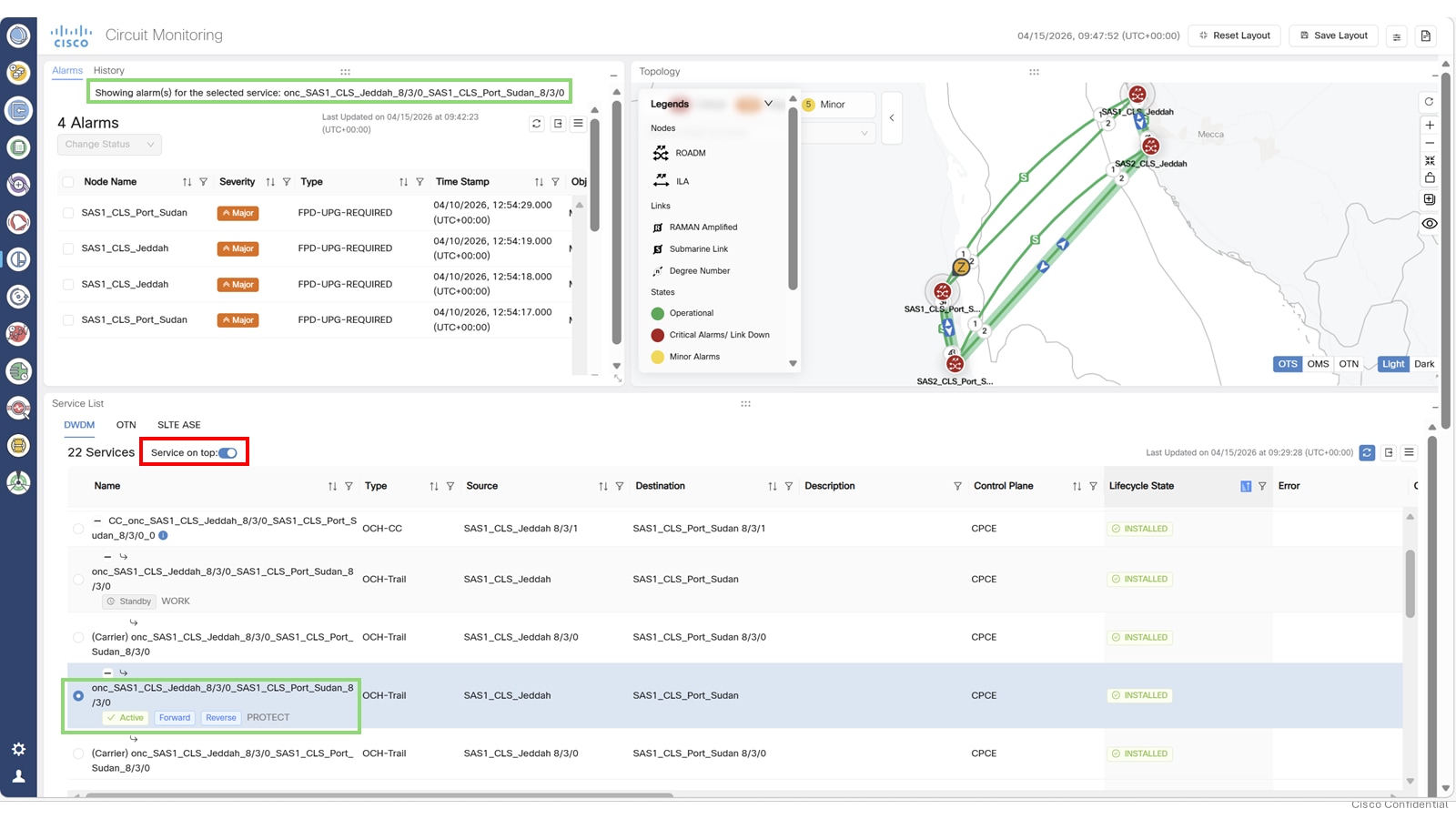Open the eye visibility options on the map
This screenshot has height=819, width=1456.
pyautogui.click(x=1430, y=223)
